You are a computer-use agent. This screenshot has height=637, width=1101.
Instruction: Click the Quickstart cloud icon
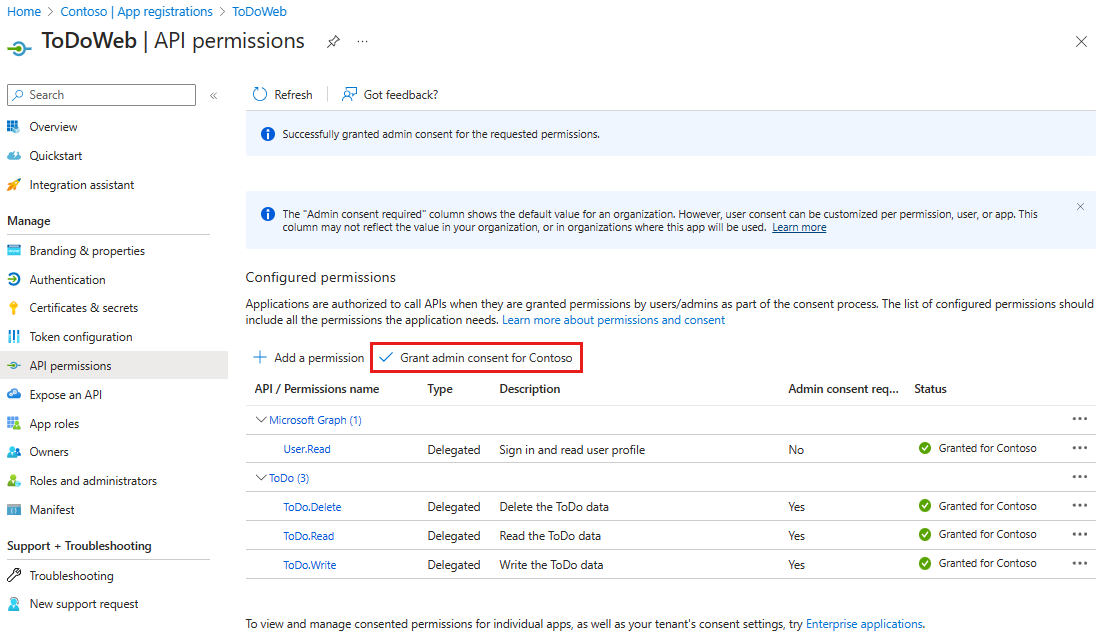(13, 155)
